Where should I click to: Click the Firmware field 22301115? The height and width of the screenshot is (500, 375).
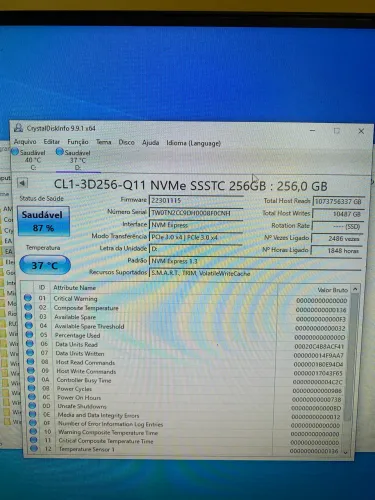coord(196,200)
